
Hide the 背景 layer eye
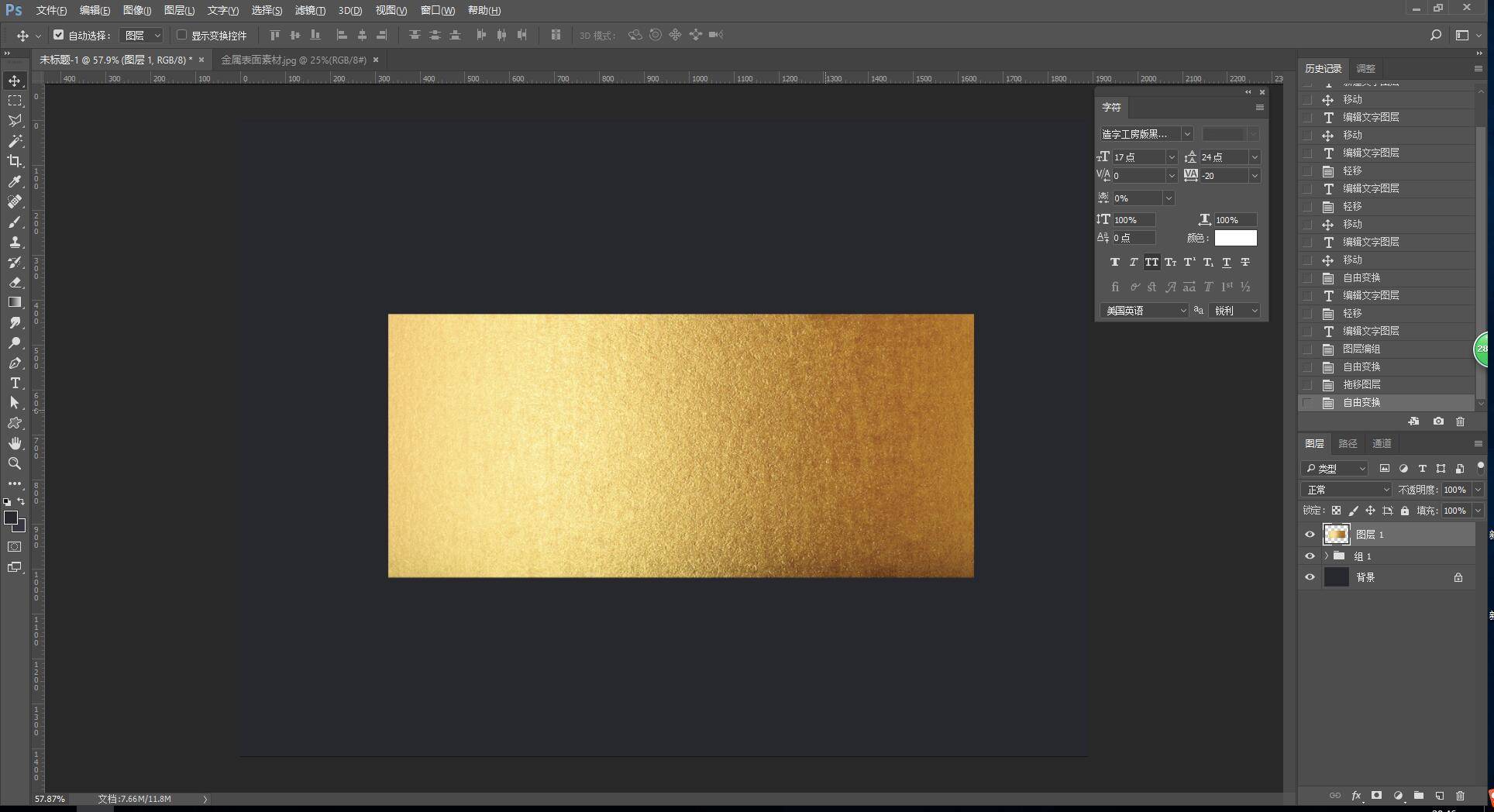coord(1310,577)
